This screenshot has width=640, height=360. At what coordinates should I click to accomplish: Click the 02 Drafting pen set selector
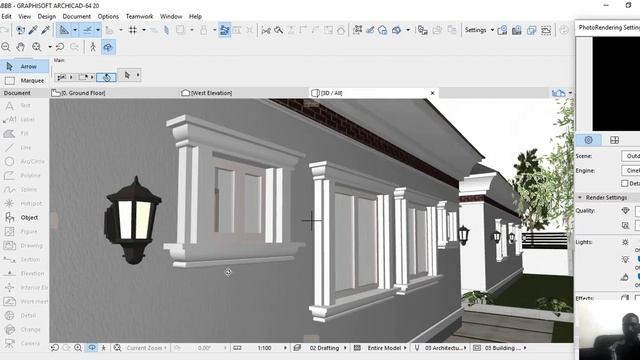click(324, 348)
